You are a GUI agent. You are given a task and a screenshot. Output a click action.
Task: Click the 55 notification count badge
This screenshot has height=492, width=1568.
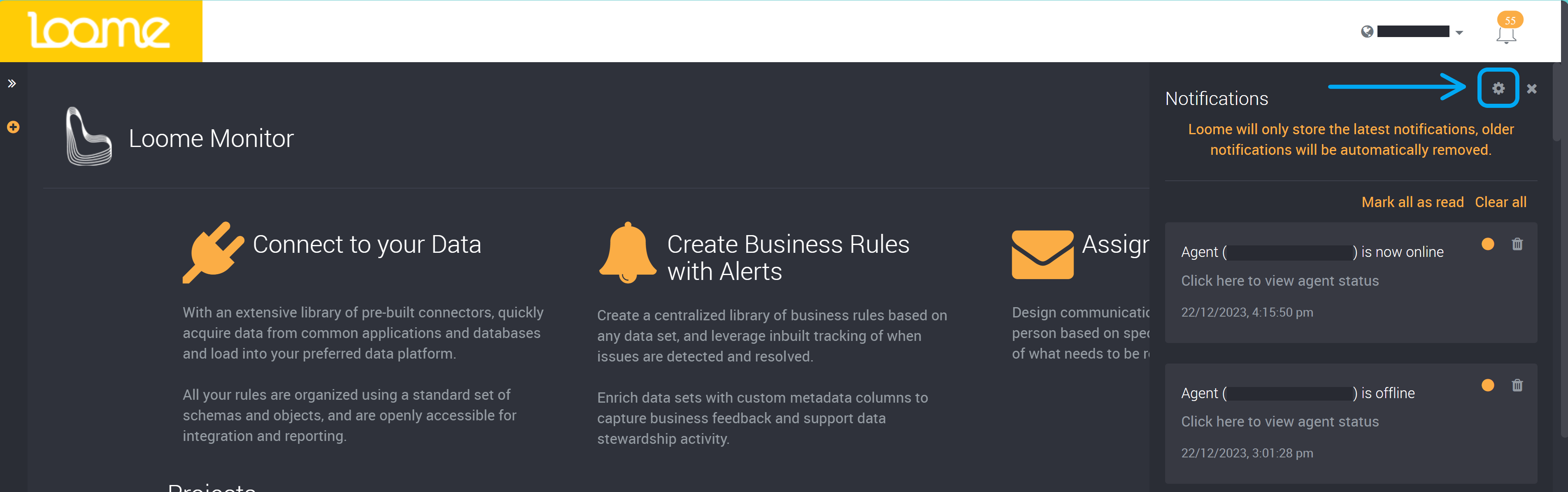[x=1510, y=20]
